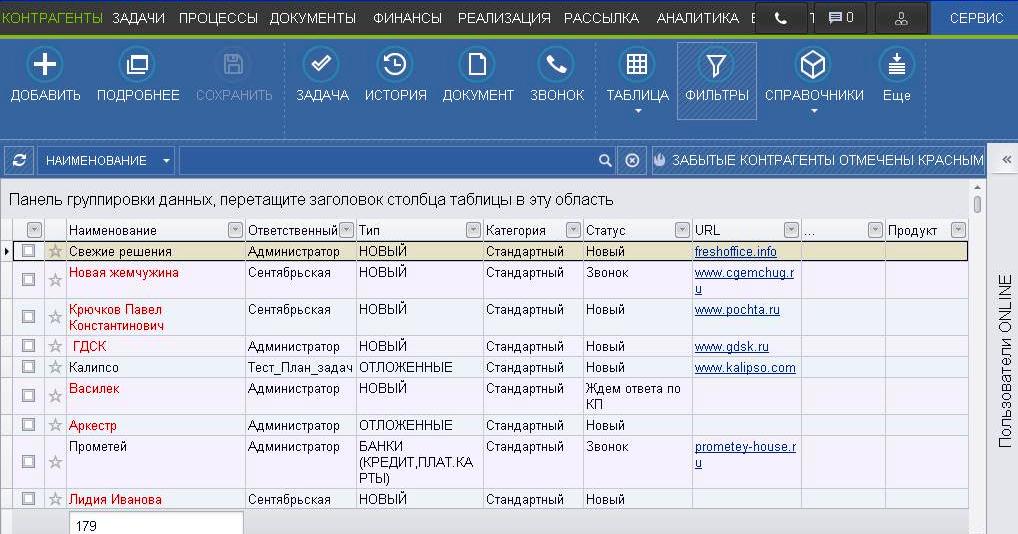Open the Документы menu
The image size is (1018, 534).
coord(313,18)
